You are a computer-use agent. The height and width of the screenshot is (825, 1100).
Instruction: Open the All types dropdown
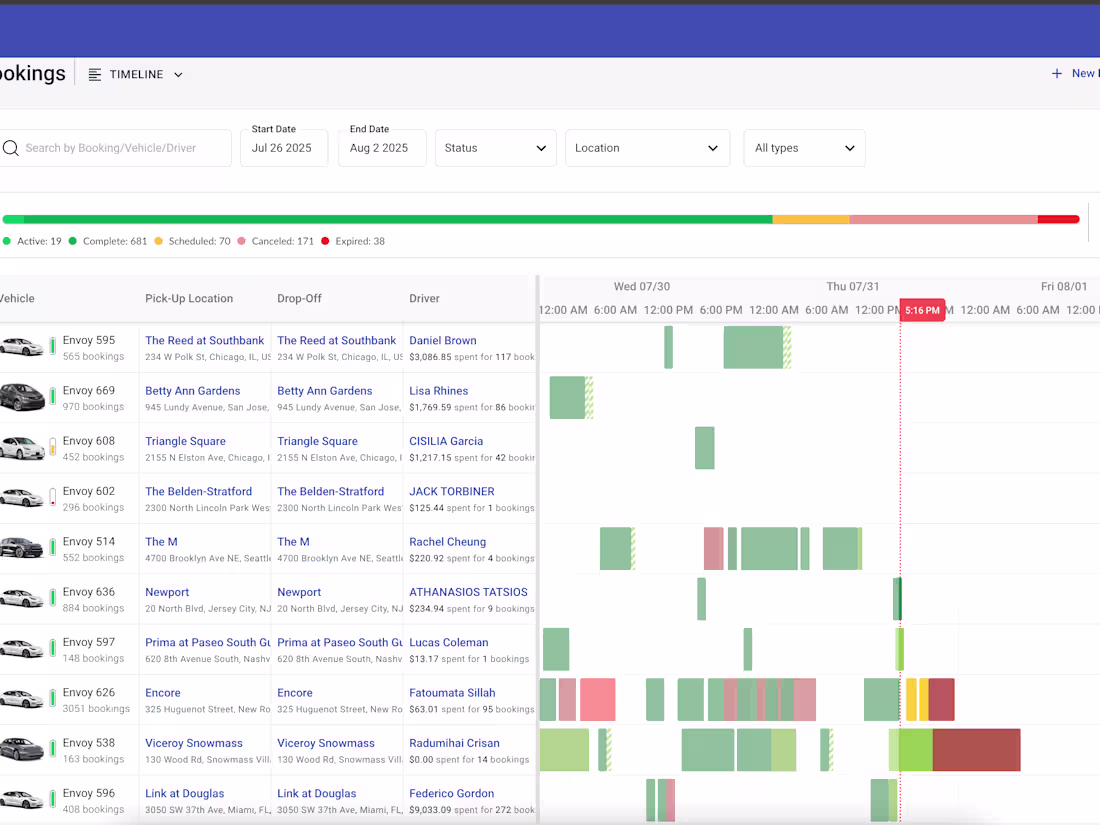tap(804, 148)
